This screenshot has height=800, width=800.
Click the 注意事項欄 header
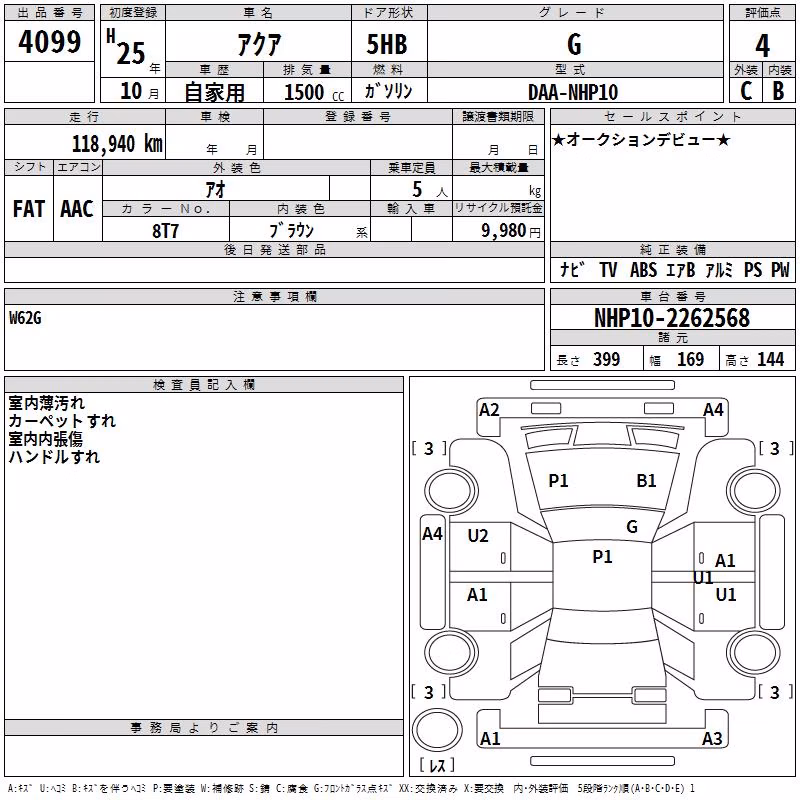[275, 296]
